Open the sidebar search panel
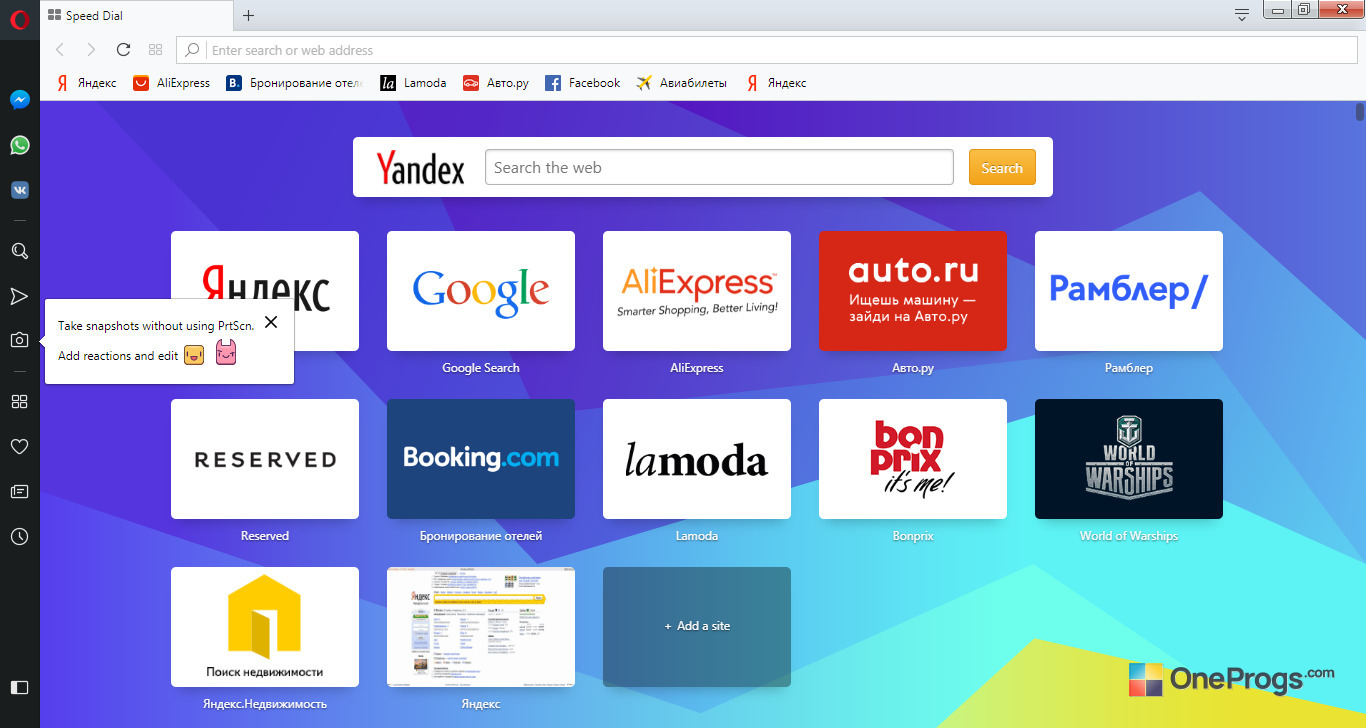This screenshot has height=728, width=1366. point(19,251)
